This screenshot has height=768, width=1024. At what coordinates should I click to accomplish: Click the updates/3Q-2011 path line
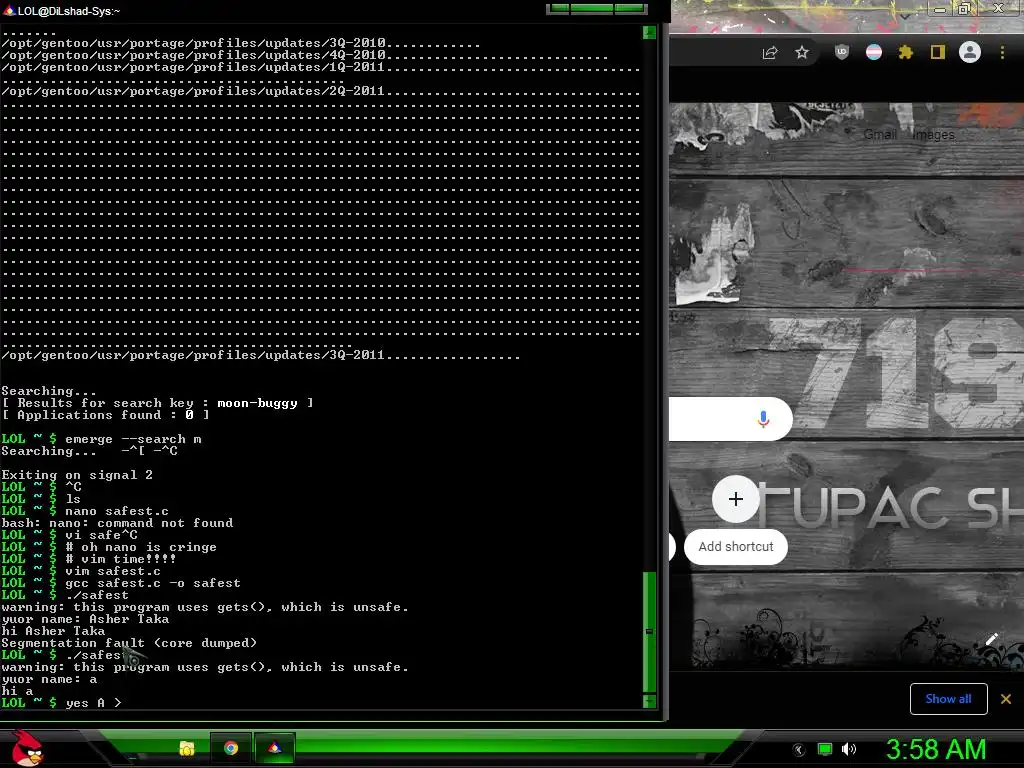click(x=261, y=355)
